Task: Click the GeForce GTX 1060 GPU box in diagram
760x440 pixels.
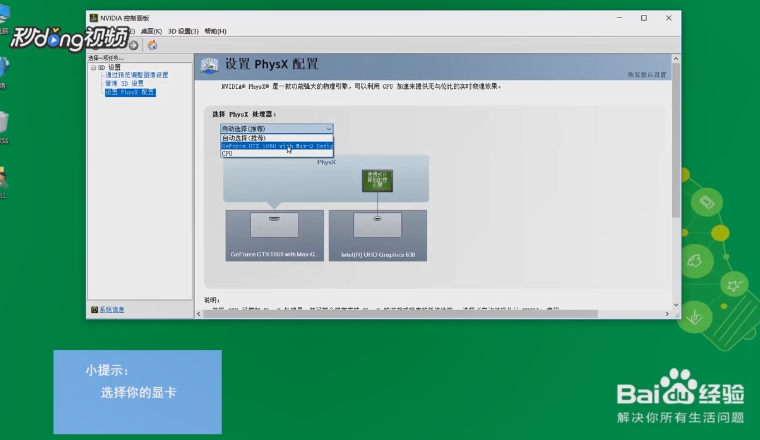Action: coord(274,236)
